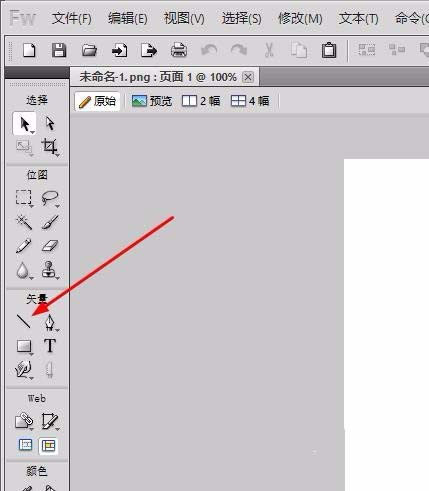
Task: Select the Eraser tool
Action: tap(50, 246)
